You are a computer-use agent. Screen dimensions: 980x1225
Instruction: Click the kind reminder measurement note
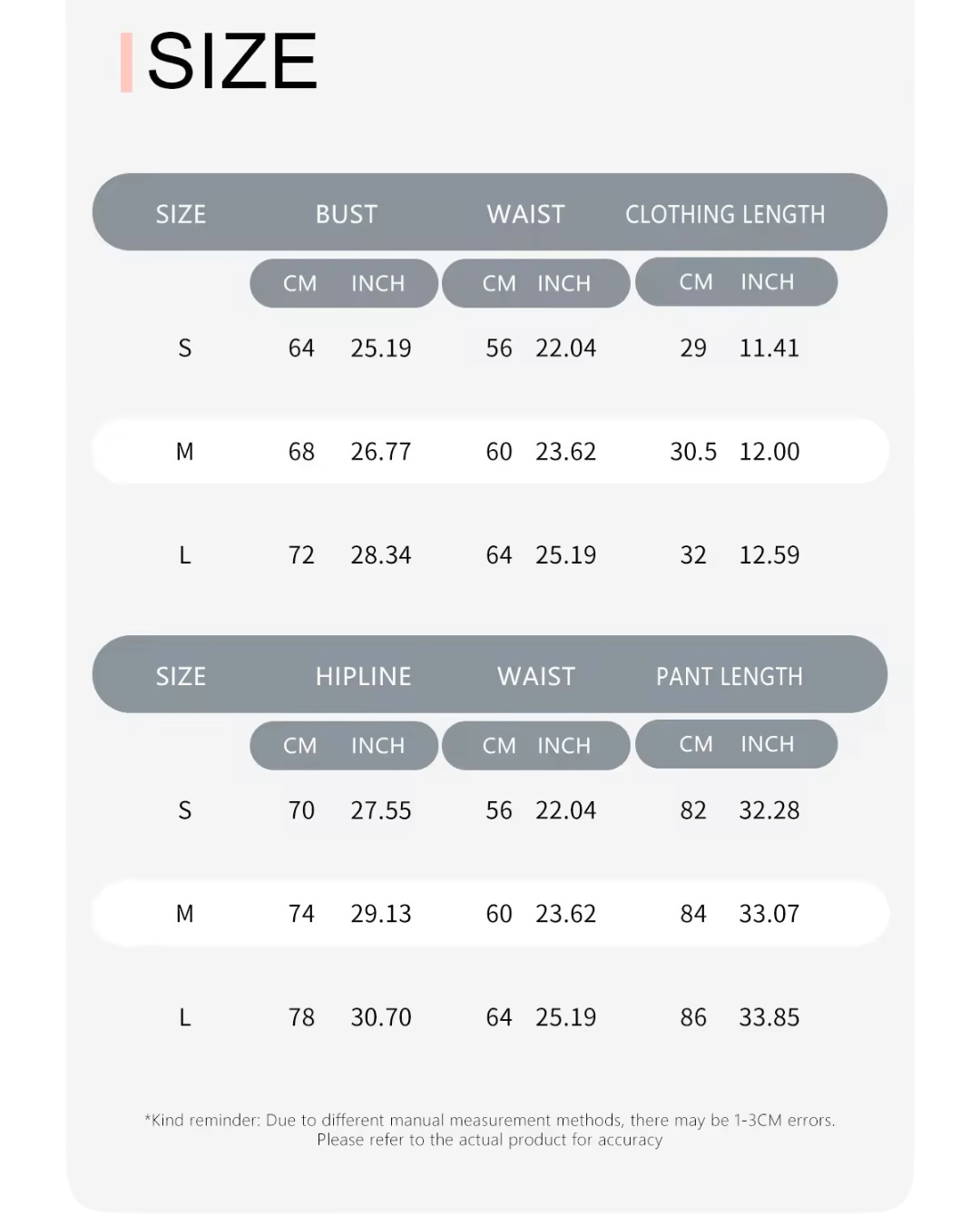[490, 1130]
